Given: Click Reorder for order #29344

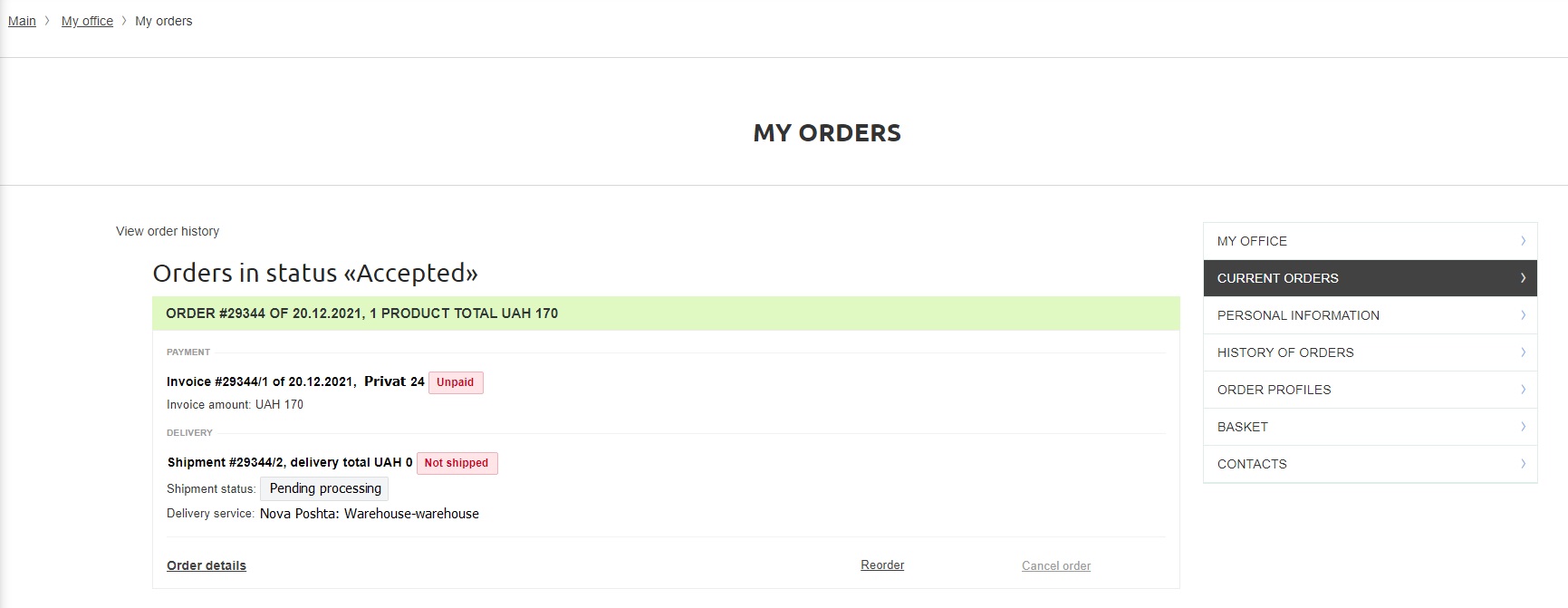Looking at the screenshot, I should 881,565.
